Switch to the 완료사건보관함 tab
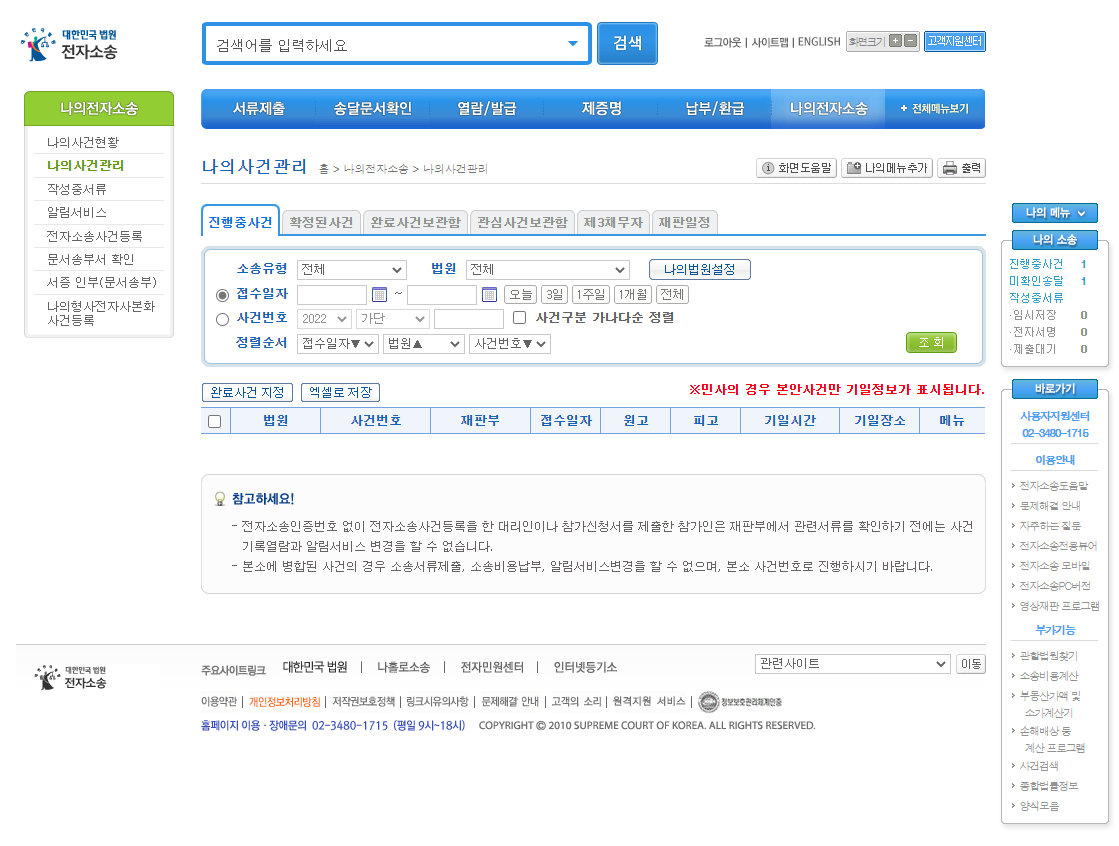The height and width of the screenshot is (846, 1119). pos(415,223)
